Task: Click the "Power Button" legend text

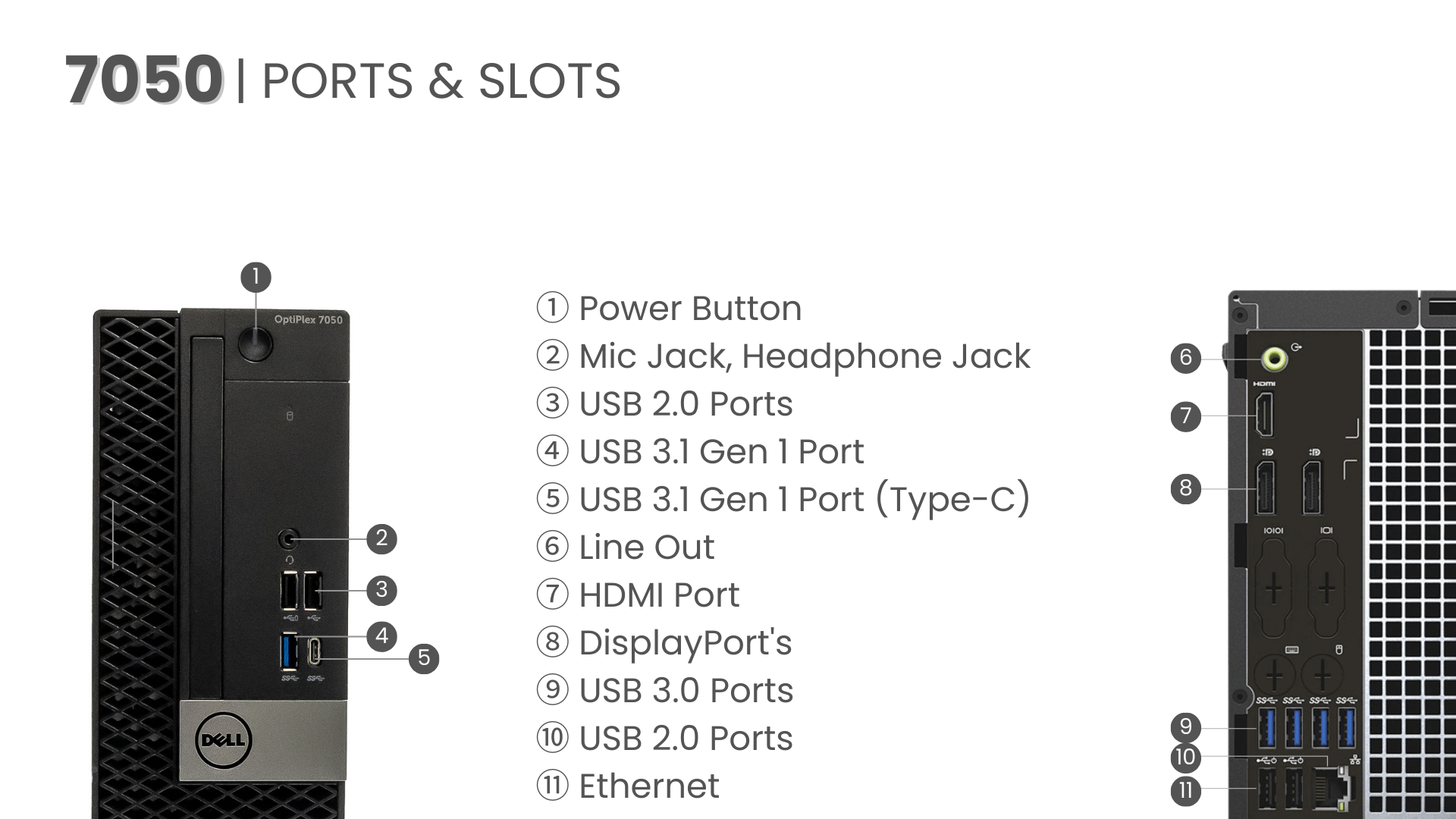Action: click(x=689, y=309)
